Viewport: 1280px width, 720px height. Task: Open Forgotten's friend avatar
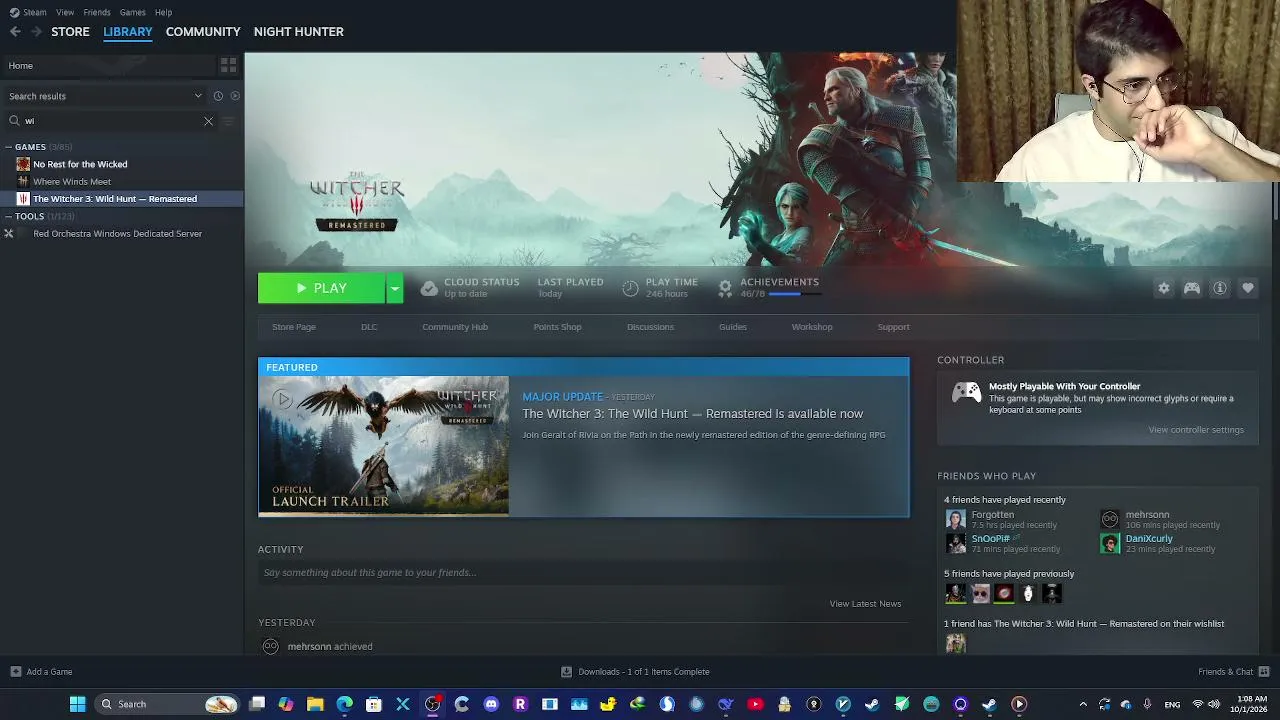[x=956, y=519]
